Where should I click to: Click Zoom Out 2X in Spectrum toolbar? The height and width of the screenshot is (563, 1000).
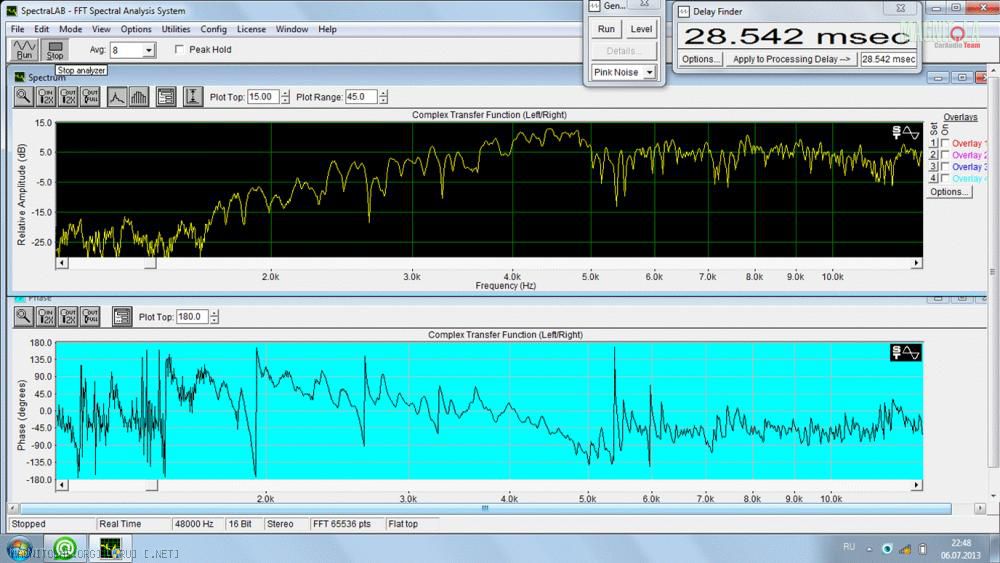click(x=68, y=97)
